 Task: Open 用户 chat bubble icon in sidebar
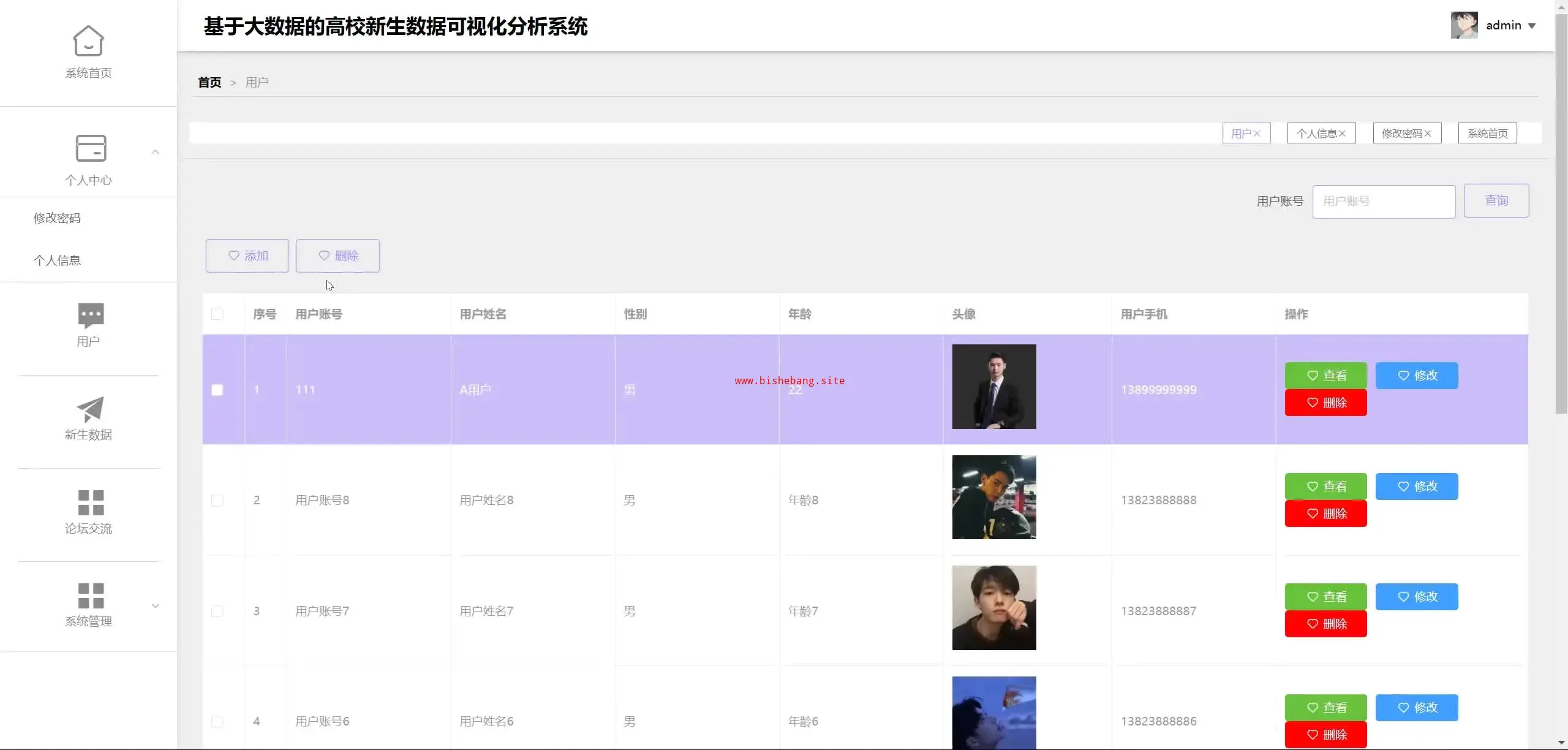coord(91,315)
